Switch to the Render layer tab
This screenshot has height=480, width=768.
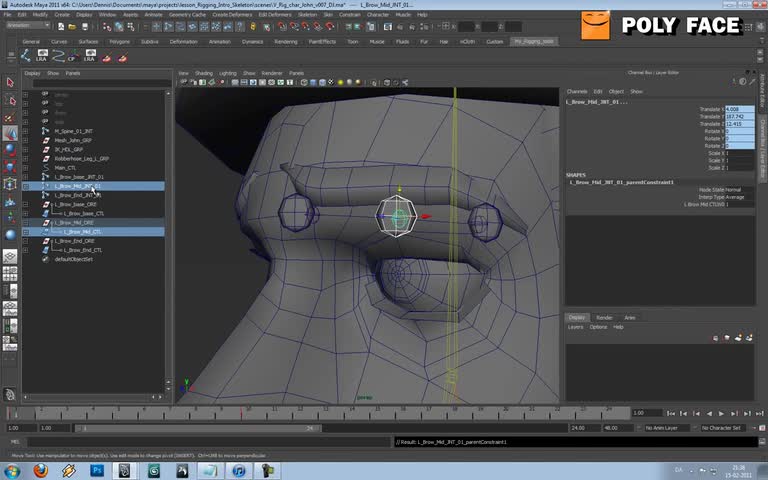[x=604, y=317]
